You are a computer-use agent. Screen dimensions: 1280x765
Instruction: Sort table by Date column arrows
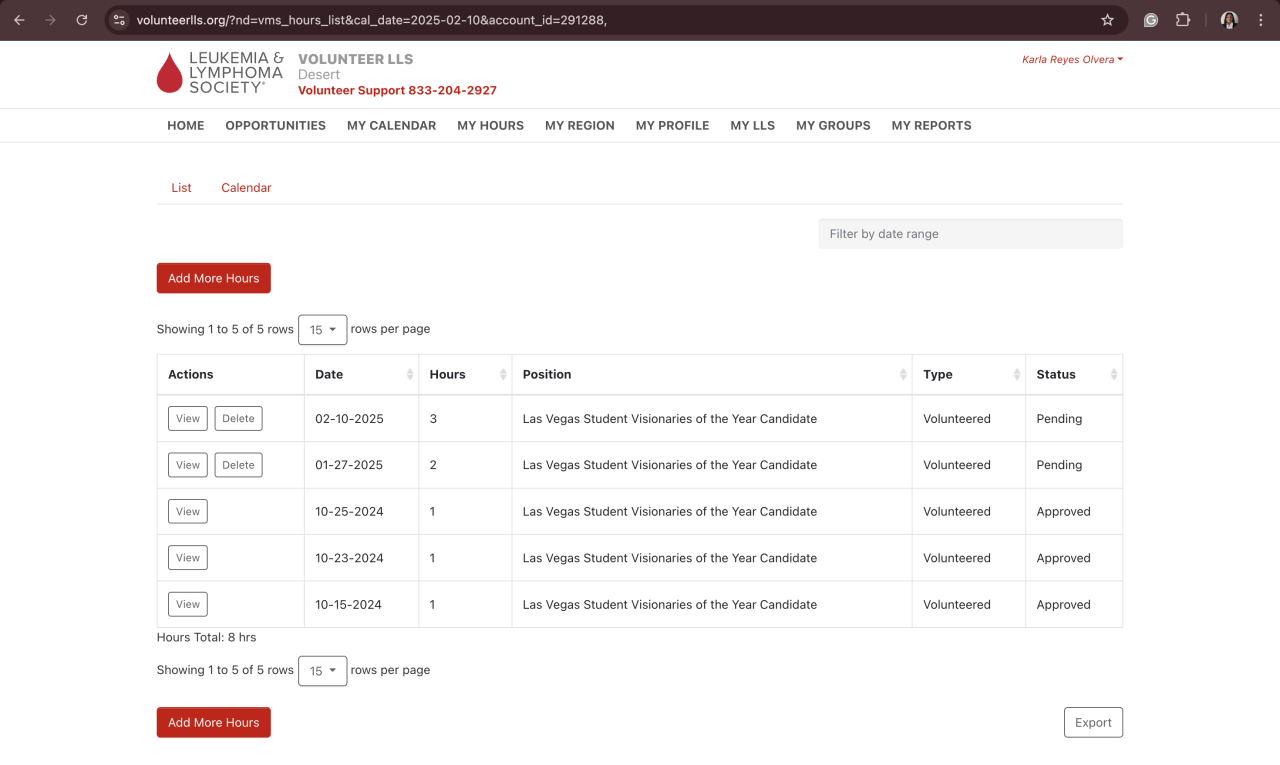(409, 375)
